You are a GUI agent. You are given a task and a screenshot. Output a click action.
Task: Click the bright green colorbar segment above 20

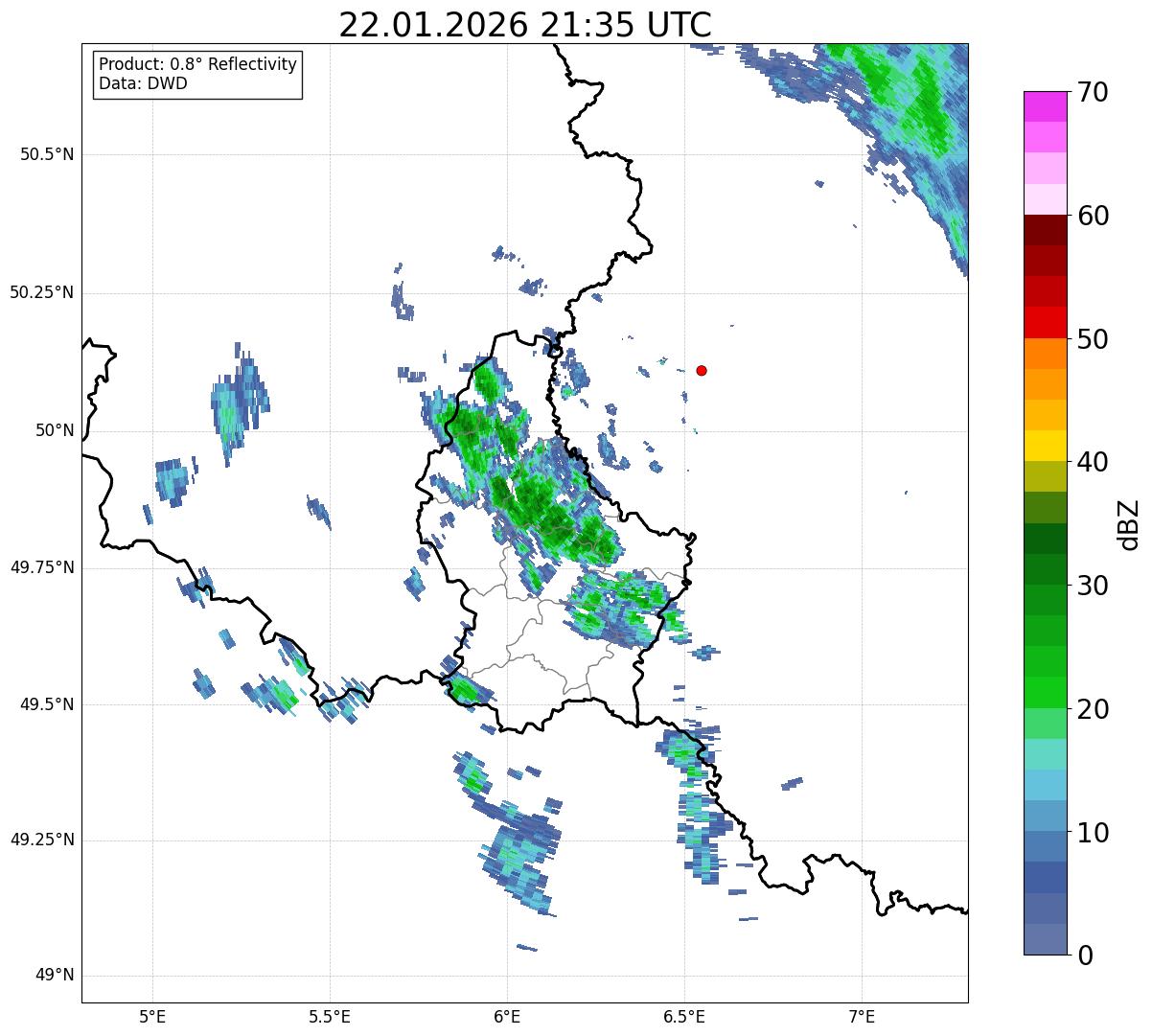click(1046, 693)
